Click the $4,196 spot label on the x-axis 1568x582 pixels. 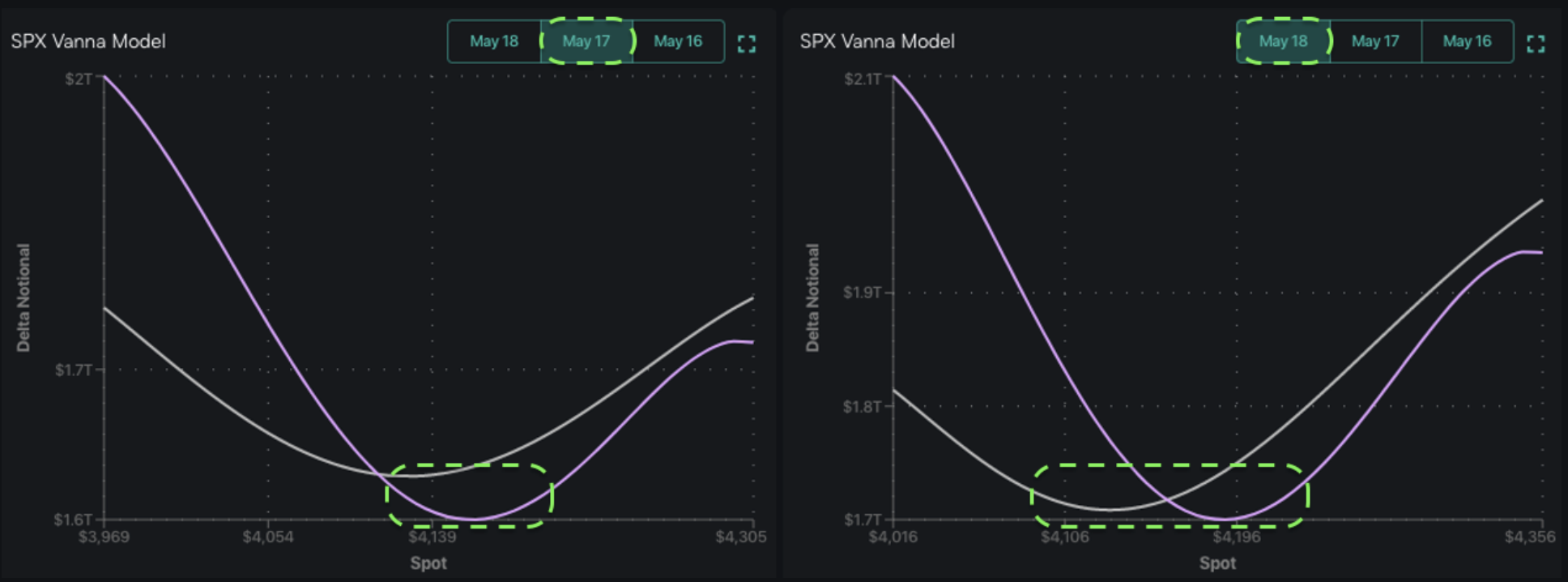pyautogui.click(x=1237, y=537)
